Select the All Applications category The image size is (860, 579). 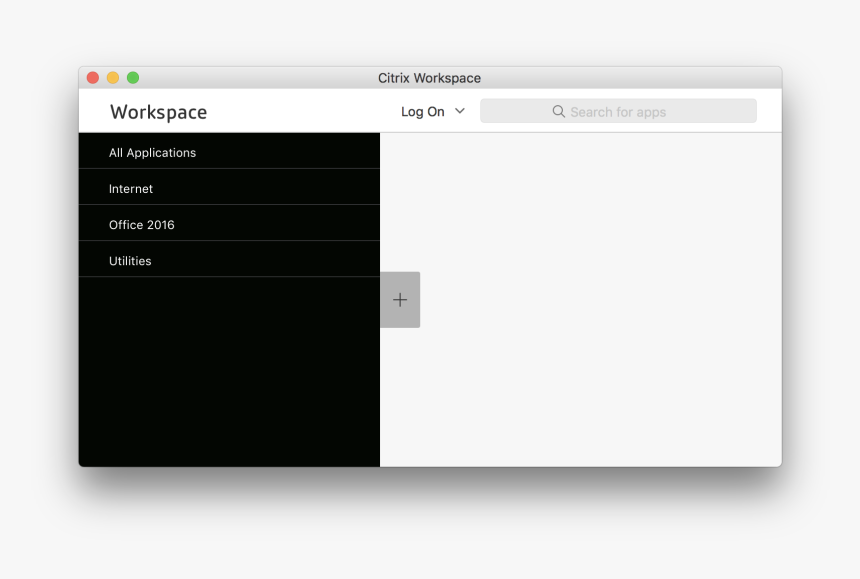(x=152, y=152)
